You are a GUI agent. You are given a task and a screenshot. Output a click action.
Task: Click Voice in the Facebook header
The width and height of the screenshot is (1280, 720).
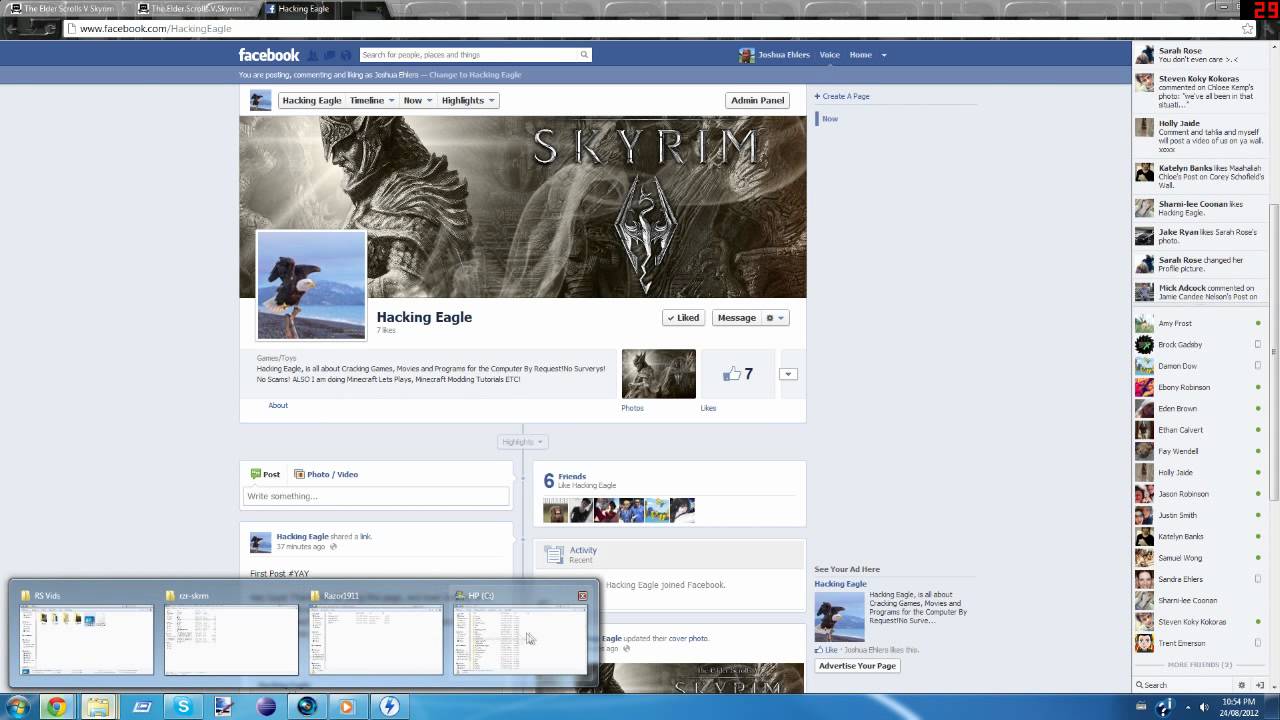click(x=829, y=55)
